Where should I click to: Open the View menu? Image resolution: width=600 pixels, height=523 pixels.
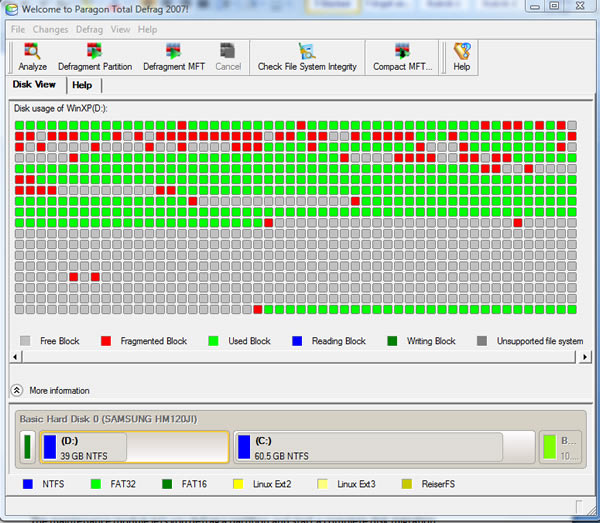point(120,29)
